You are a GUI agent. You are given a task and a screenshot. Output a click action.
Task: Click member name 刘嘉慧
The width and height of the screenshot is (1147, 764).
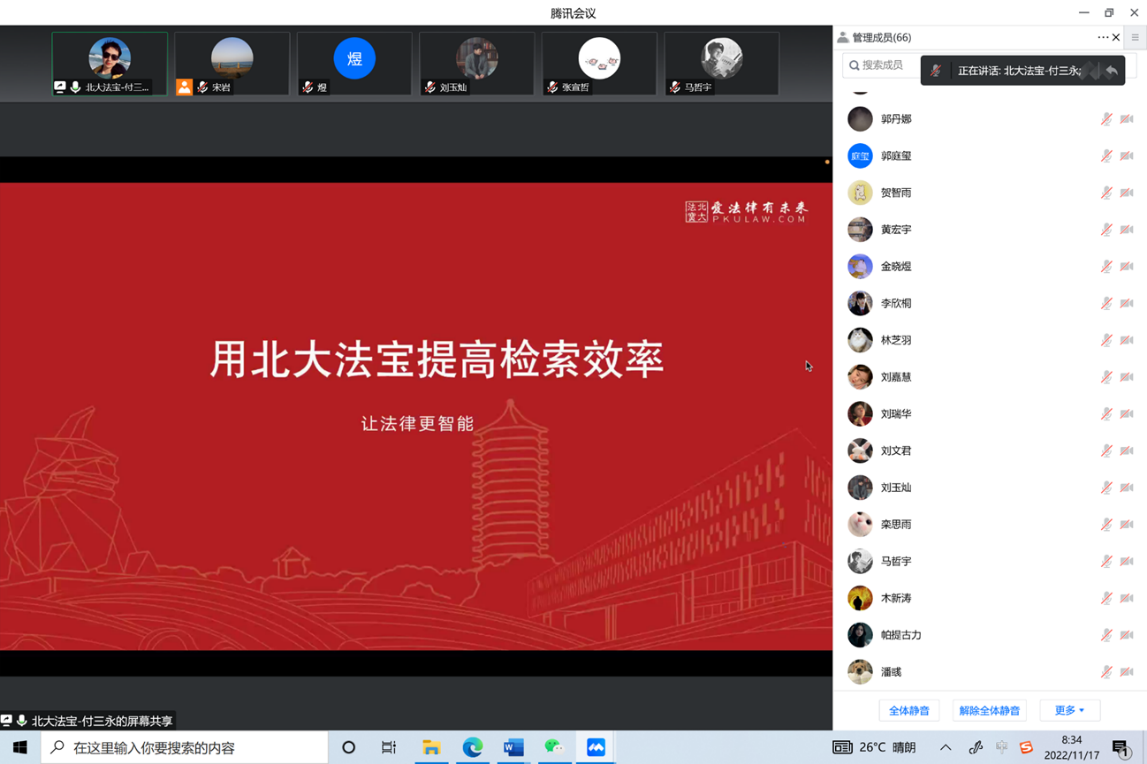[x=896, y=377]
